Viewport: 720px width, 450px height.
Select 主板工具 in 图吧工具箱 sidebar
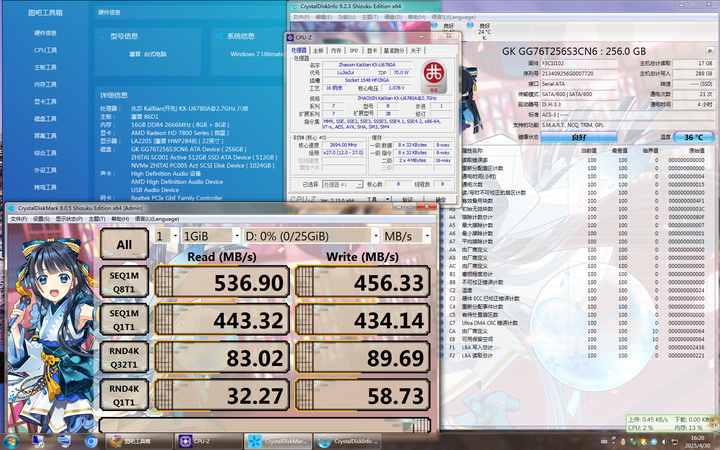tap(45, 67)
